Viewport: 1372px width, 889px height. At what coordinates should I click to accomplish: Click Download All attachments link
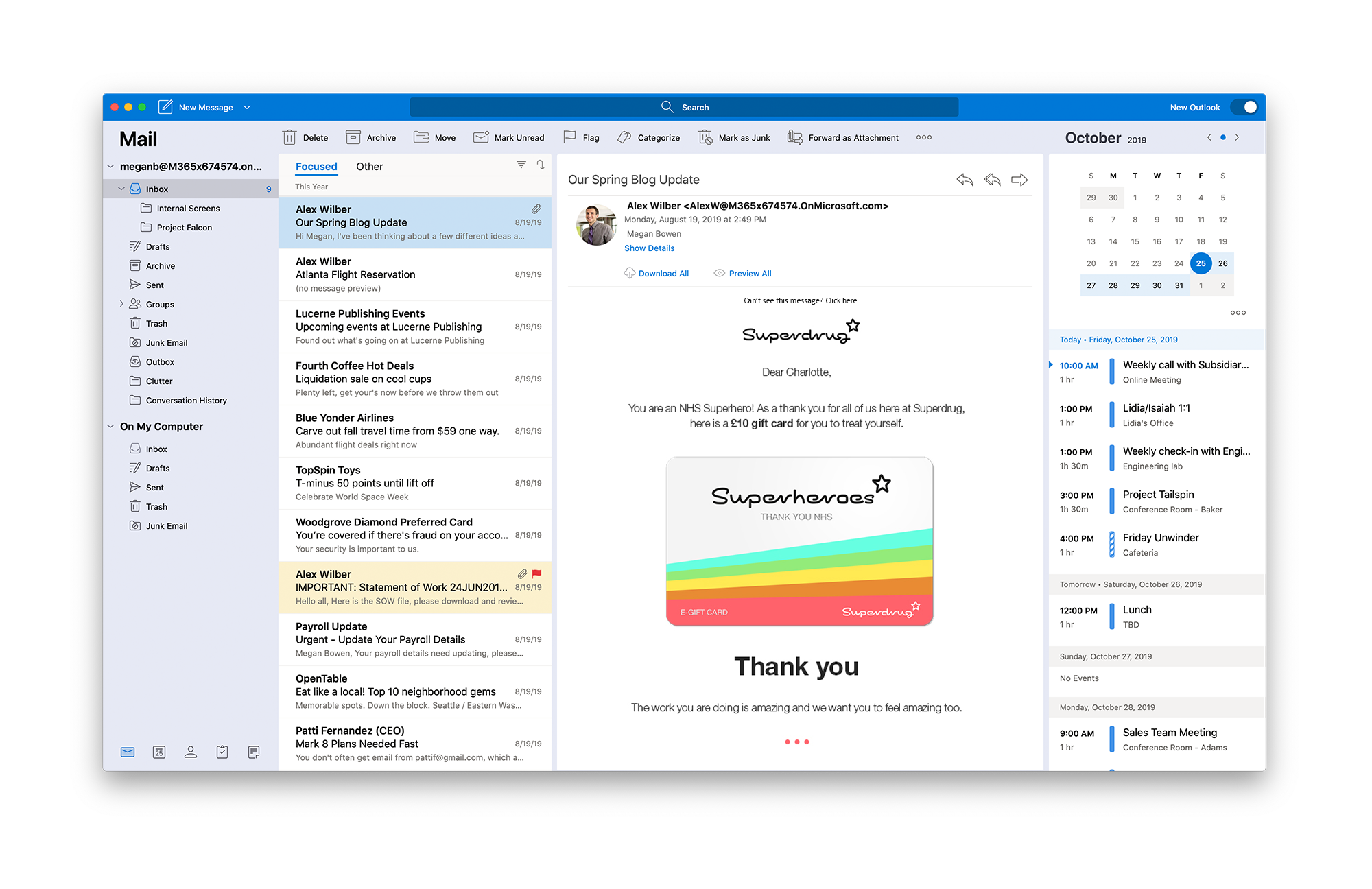click(663, 274)
